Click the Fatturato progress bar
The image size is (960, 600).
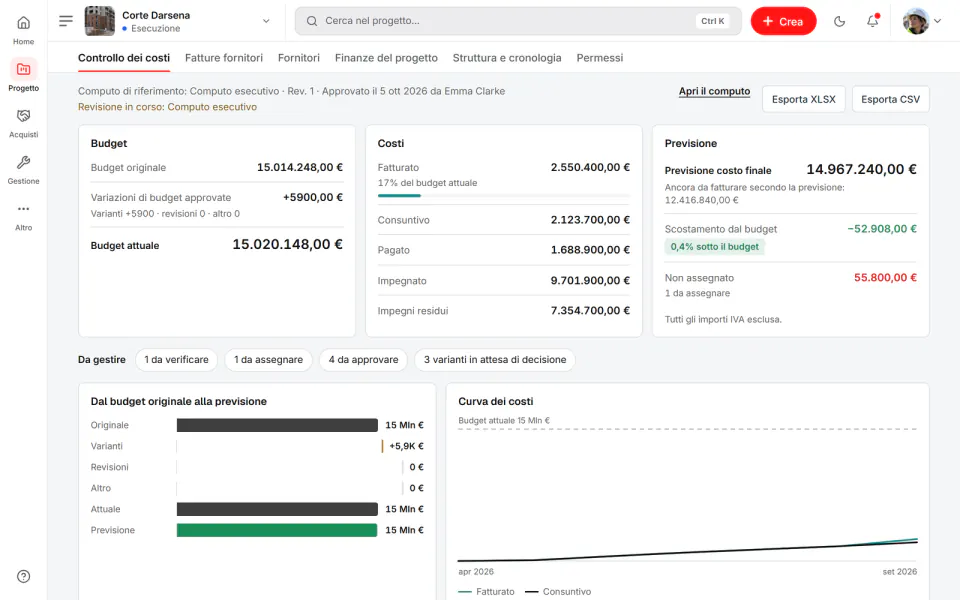(503, 195)
